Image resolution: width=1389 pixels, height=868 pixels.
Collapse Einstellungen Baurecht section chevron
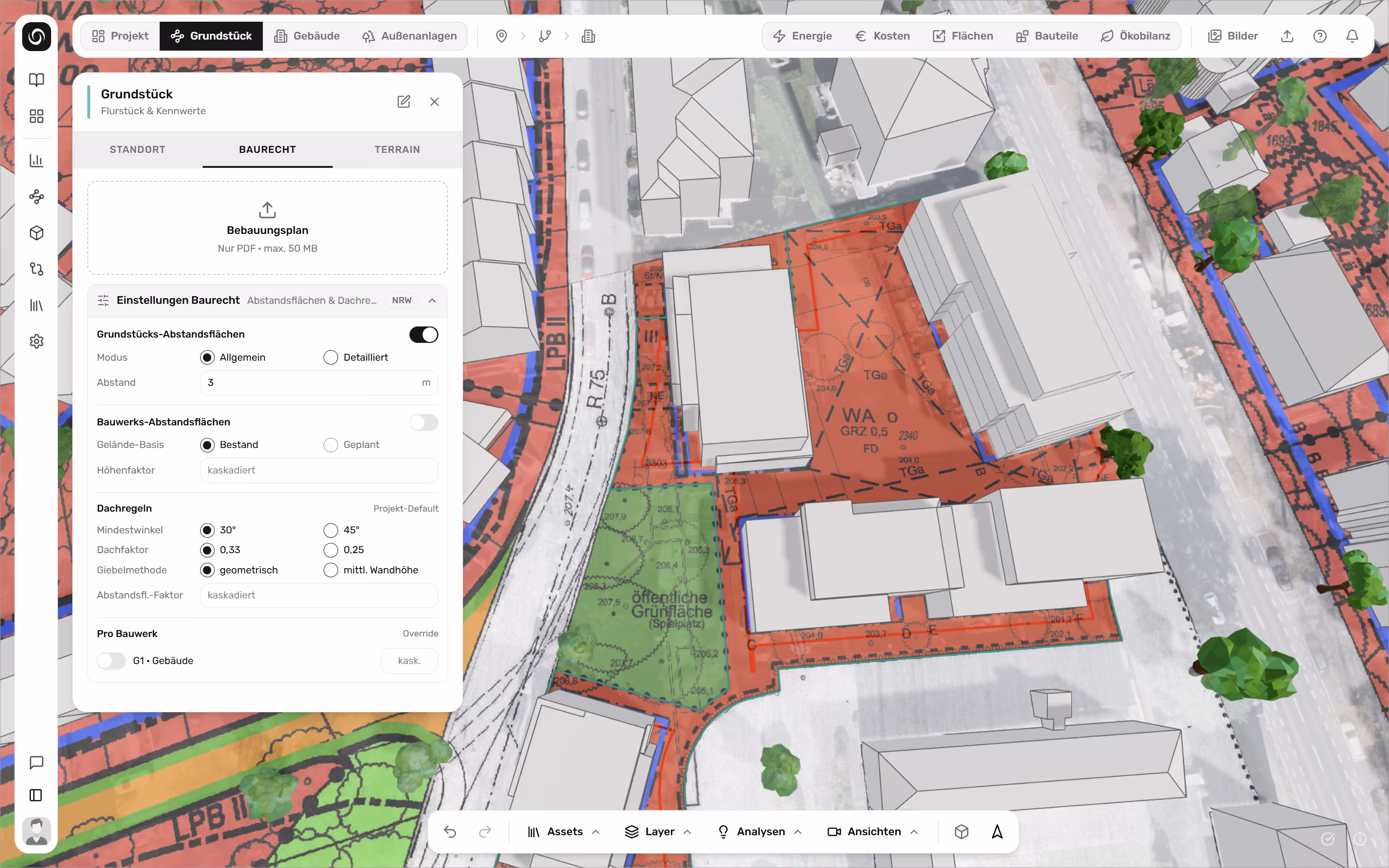click(x=432, y=301)
